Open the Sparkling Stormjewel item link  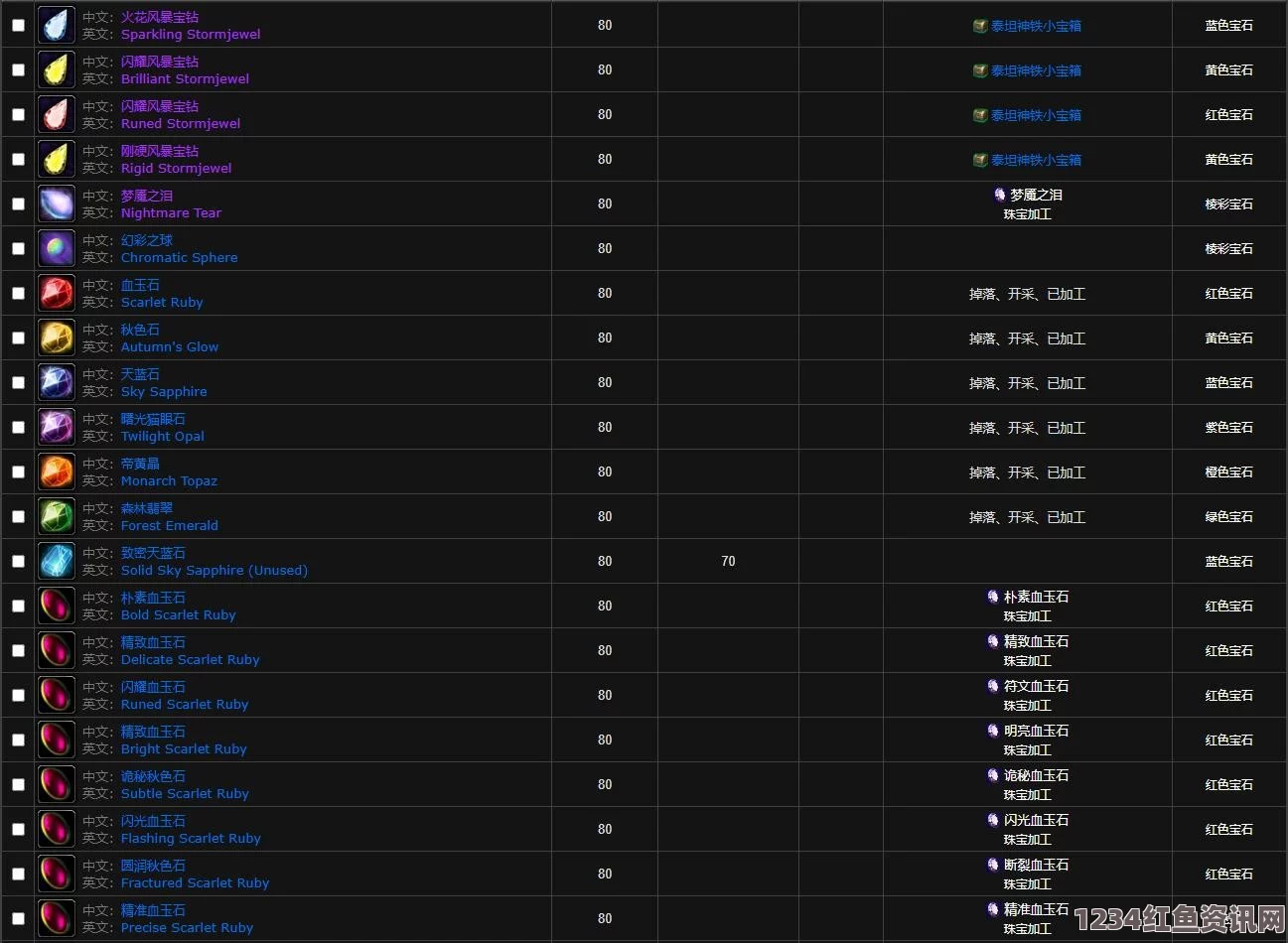(x=191, y=34)
